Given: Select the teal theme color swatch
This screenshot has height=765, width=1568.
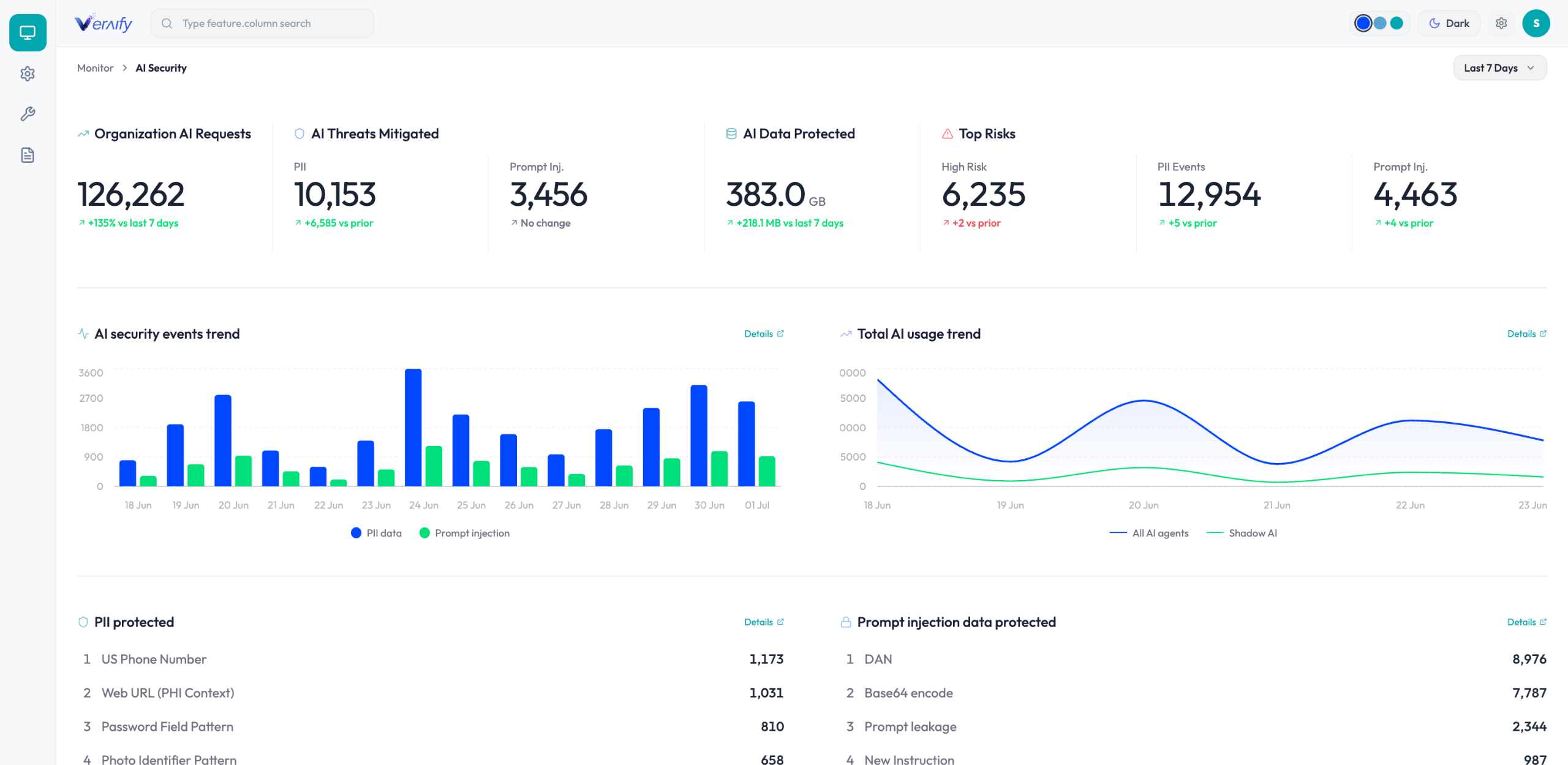Looking at the screenshot, I should click(x=1396, y=23).
